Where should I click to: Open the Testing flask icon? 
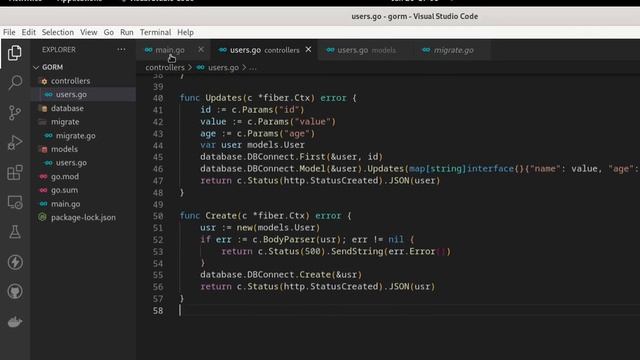pyautogui.click(x=15, y=232)
